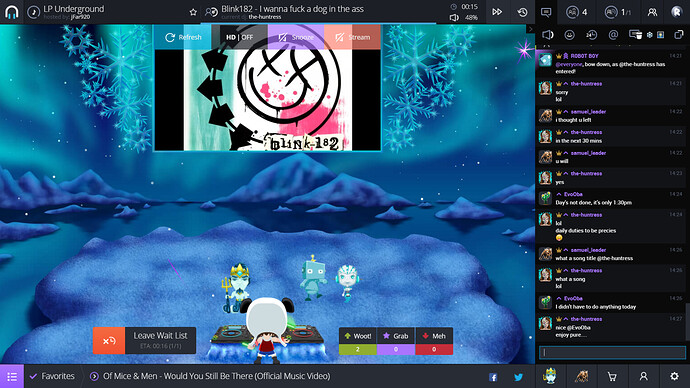Open the friends list people tab
This screenshot has height=388, width=690.
[x=652, y=12]
